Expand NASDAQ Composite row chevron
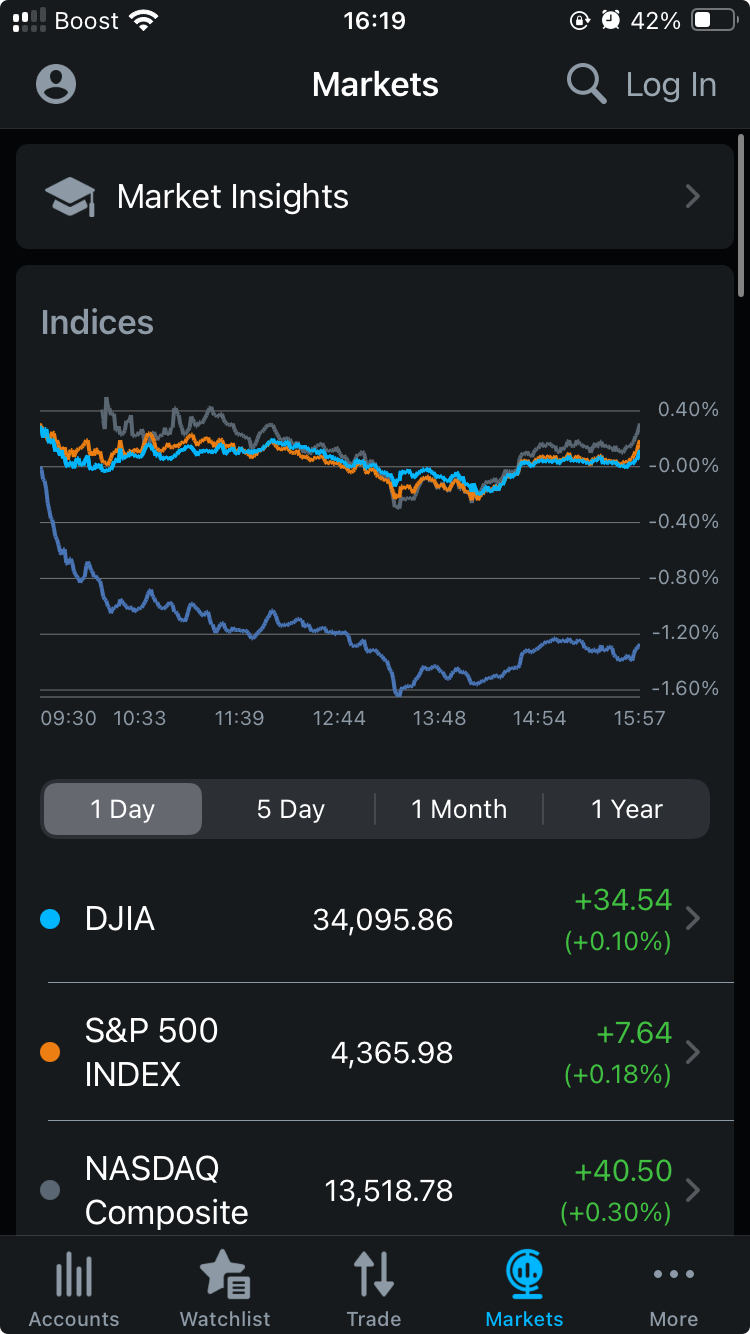Image resolution: width=750 pixels, height=1334 pixels. pyautogui.click(x=693, y=1190)
